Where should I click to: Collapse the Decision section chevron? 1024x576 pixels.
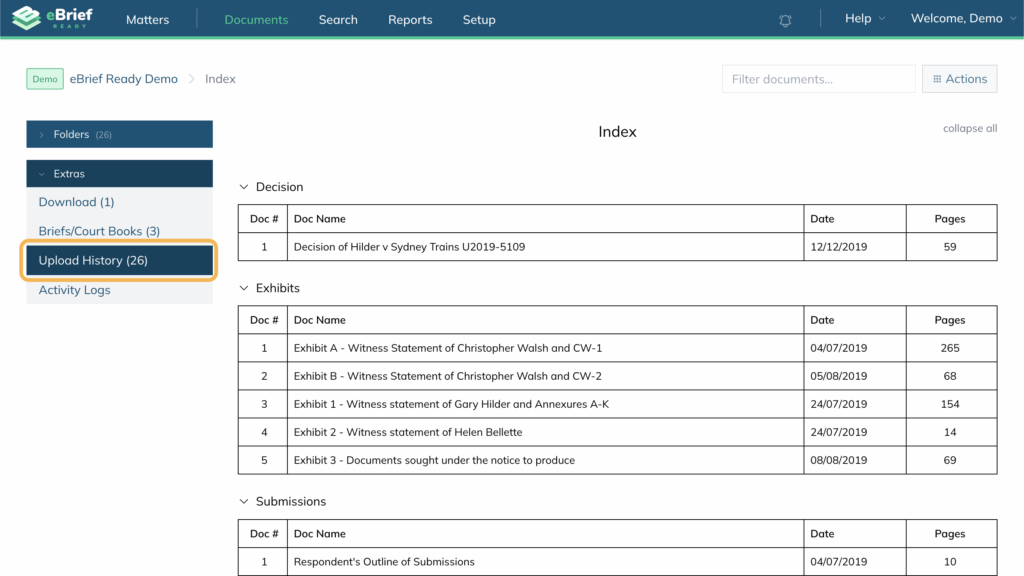244,187
